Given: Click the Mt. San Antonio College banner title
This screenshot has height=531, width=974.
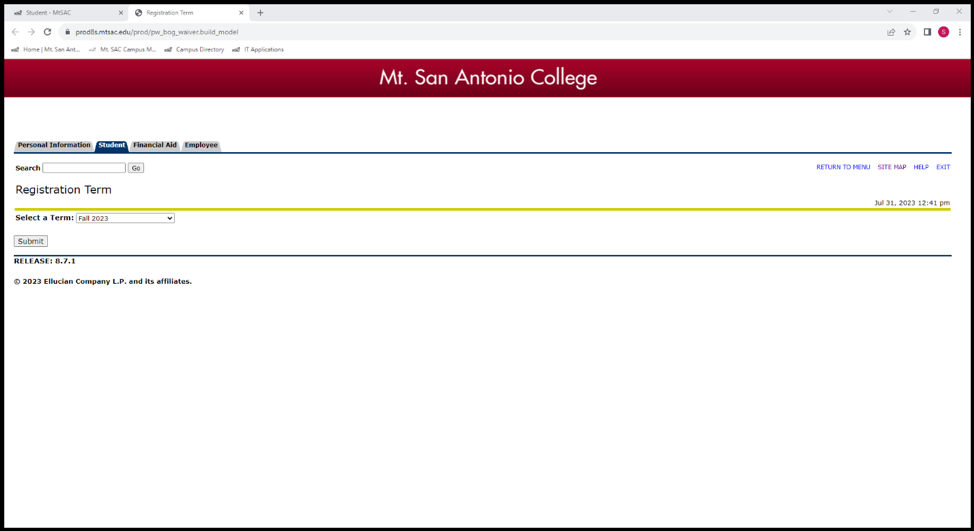Looking at the screenshot, I should click(x=488, y=78).
